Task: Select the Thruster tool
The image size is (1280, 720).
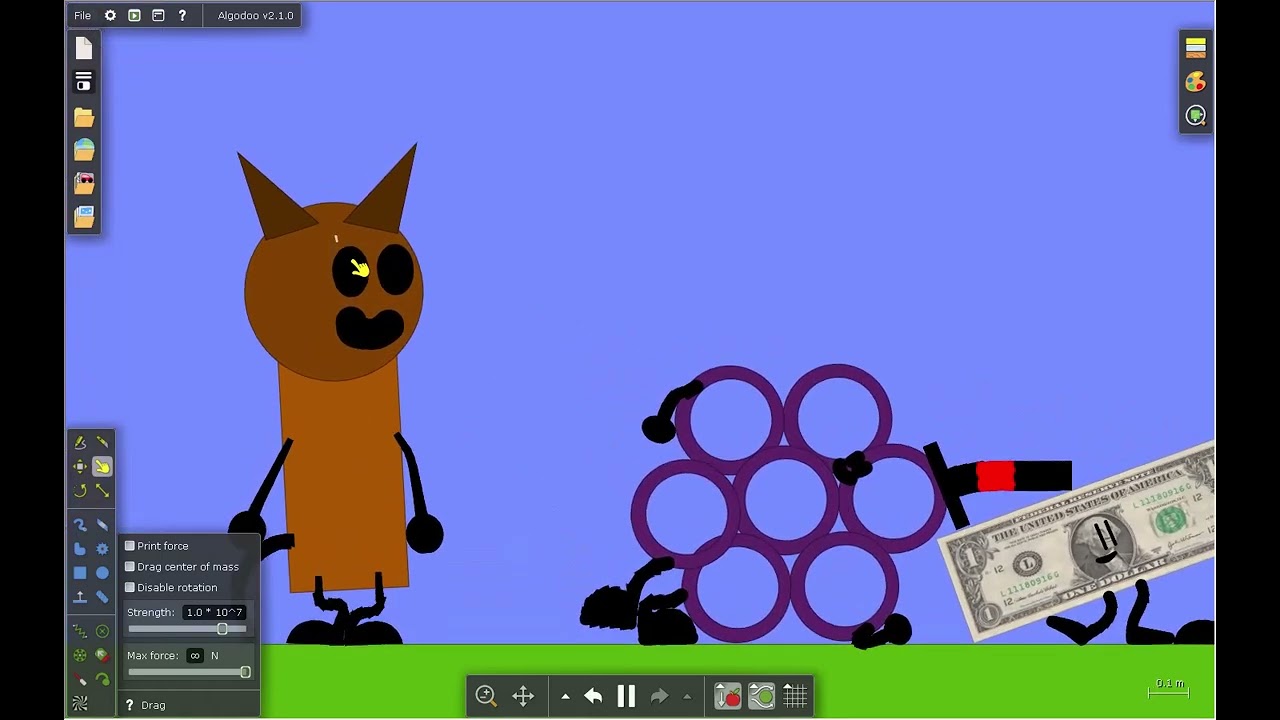Action: click(x=102, y=655)
